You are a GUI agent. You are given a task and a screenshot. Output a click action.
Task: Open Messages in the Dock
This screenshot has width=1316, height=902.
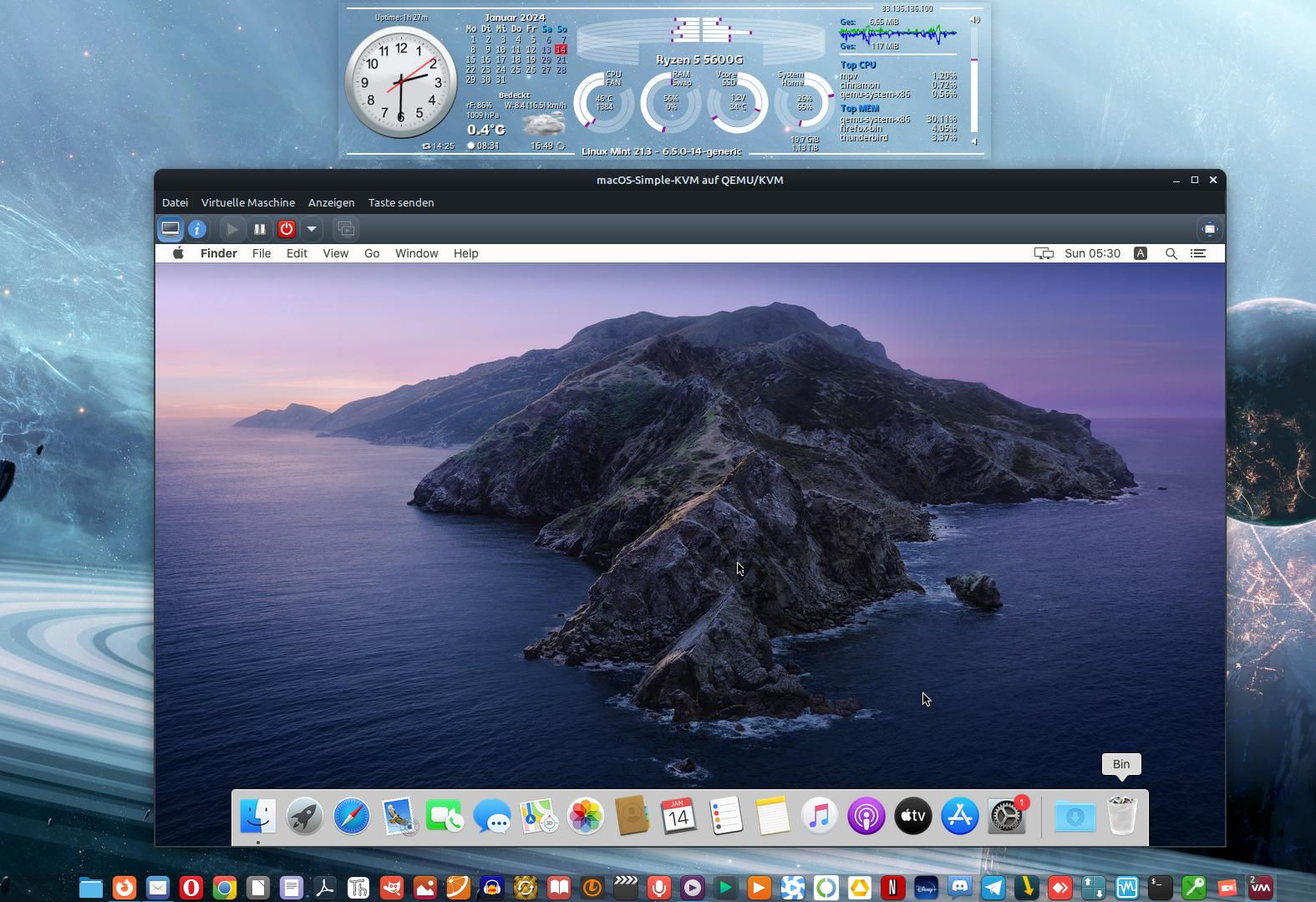[x=492, y=816]
